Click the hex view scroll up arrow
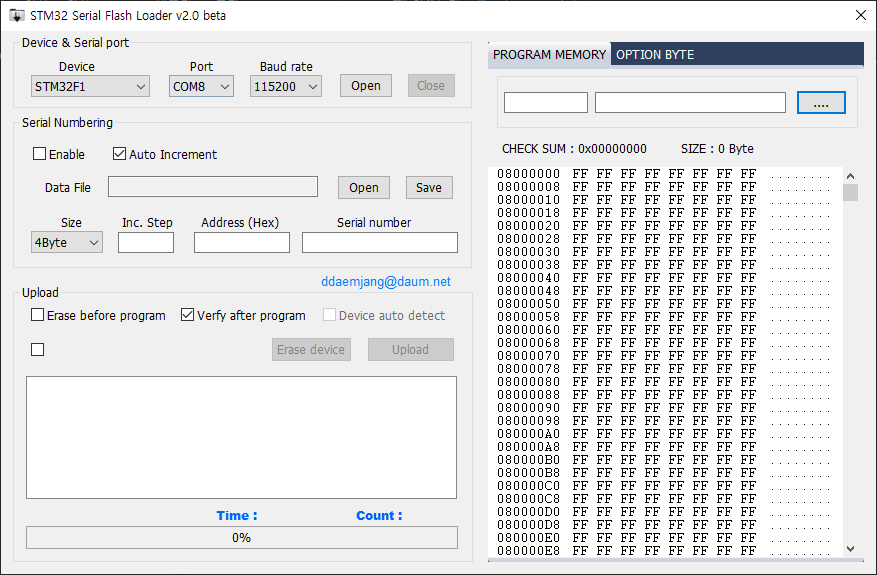The width and height of the screenshot is (877, 575). pos(850,176)
